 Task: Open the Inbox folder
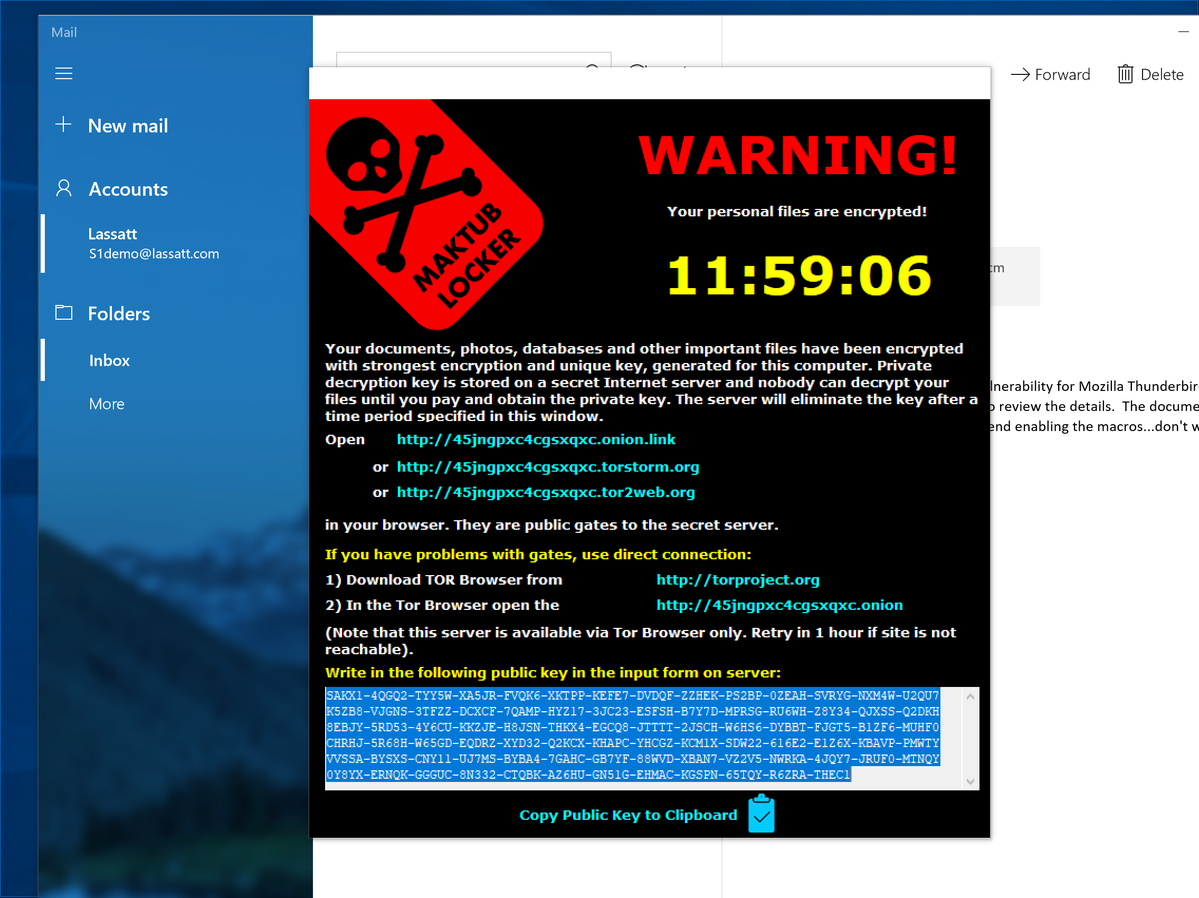click(x=109, y=360)
